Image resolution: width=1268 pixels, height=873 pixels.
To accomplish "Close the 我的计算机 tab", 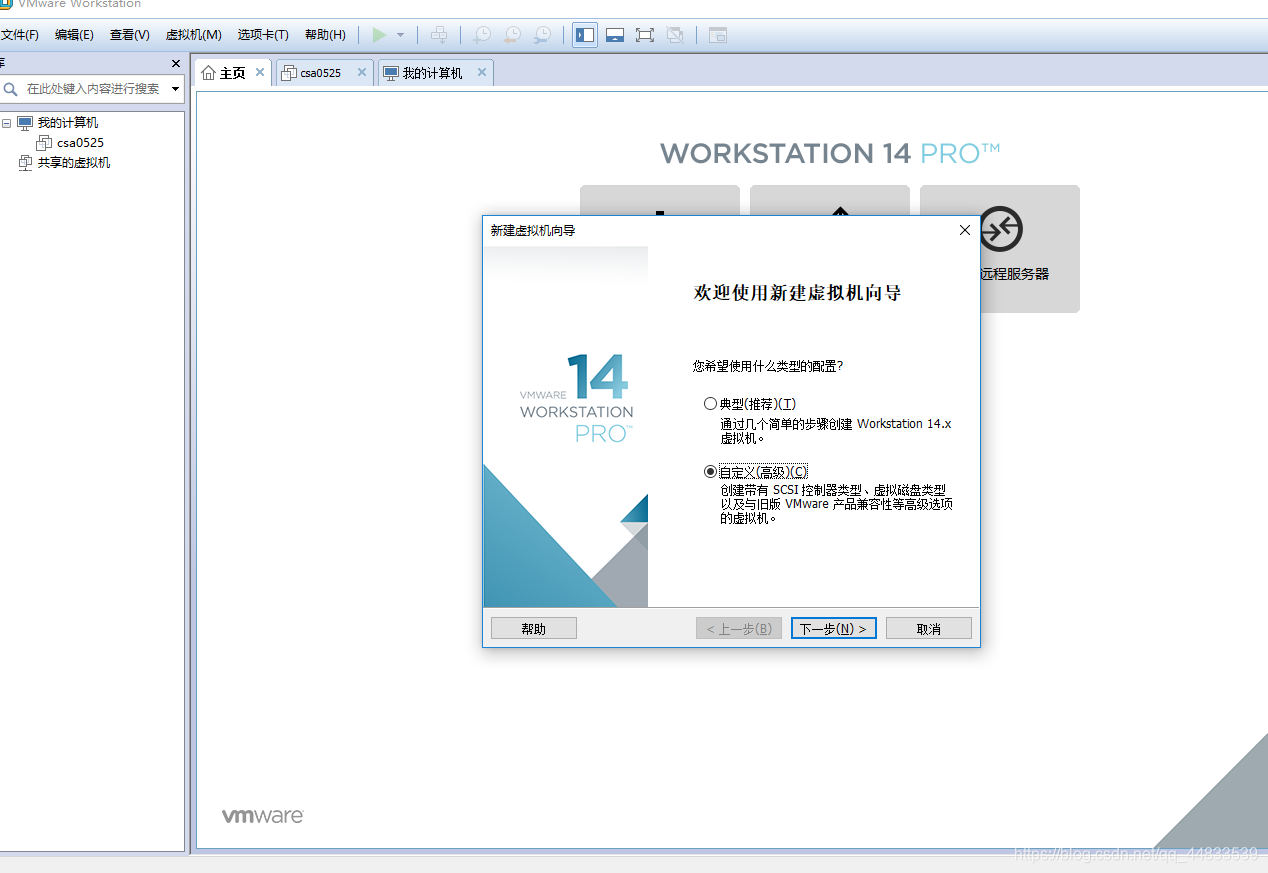I will [482, 73].
